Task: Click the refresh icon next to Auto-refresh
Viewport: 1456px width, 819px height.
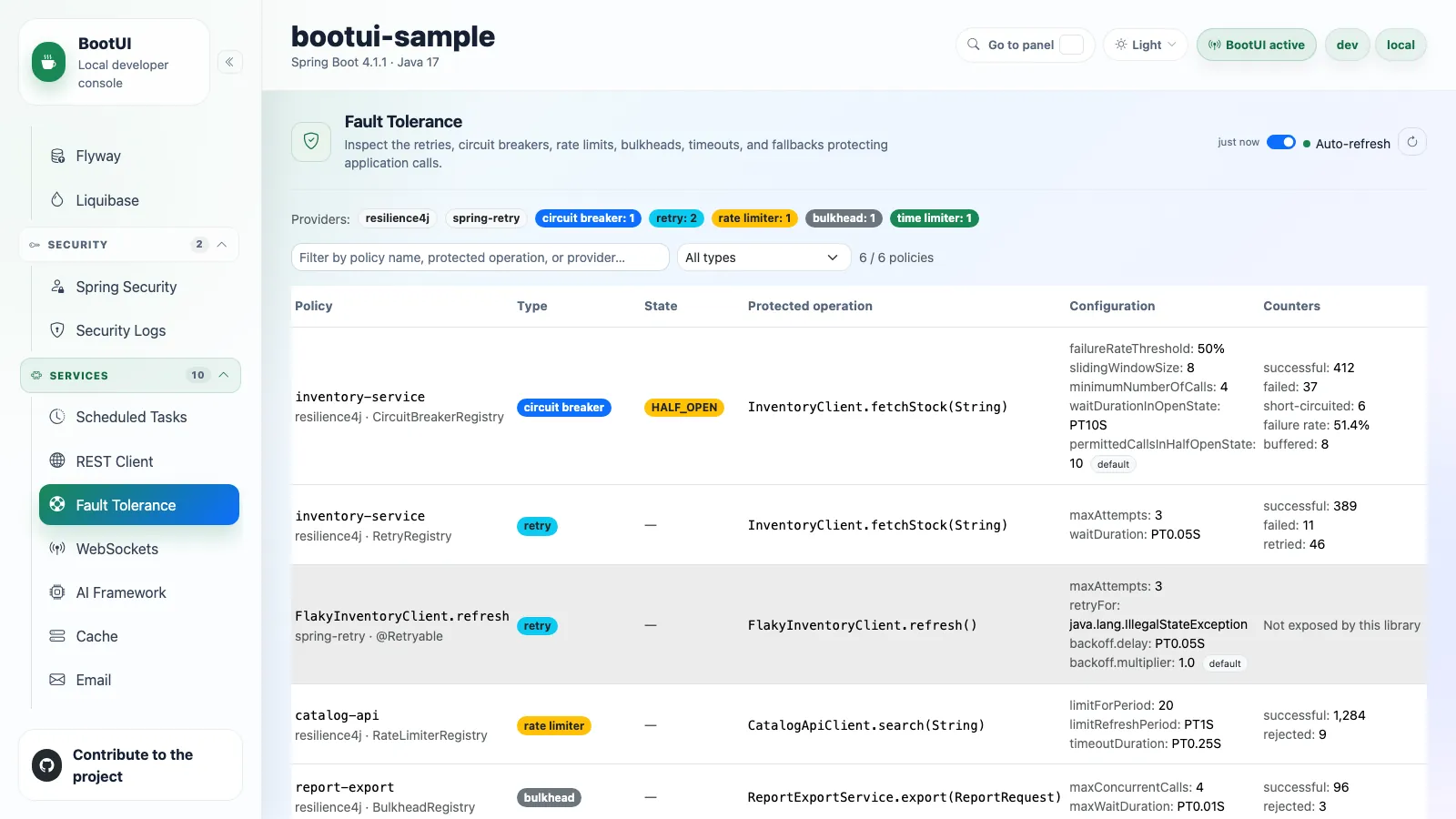Action: point(1412,142)
